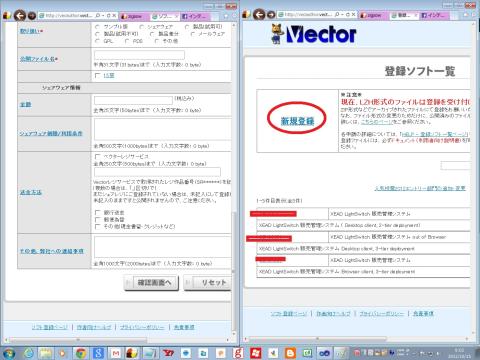Switch to zigsow tab in right window

click(x=373, y=15)
